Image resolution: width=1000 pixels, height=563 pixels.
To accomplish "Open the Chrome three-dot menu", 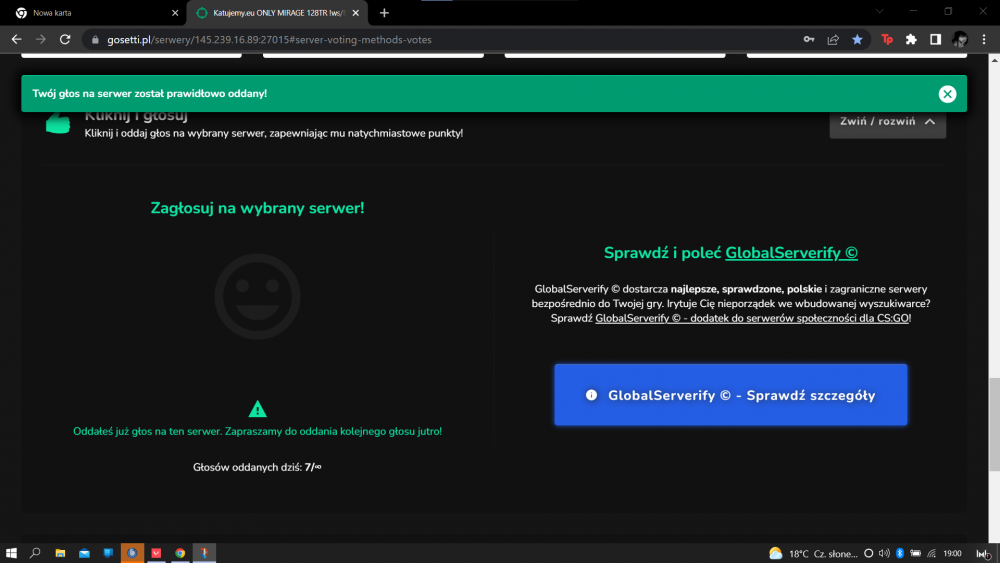I will pos(983,40).
